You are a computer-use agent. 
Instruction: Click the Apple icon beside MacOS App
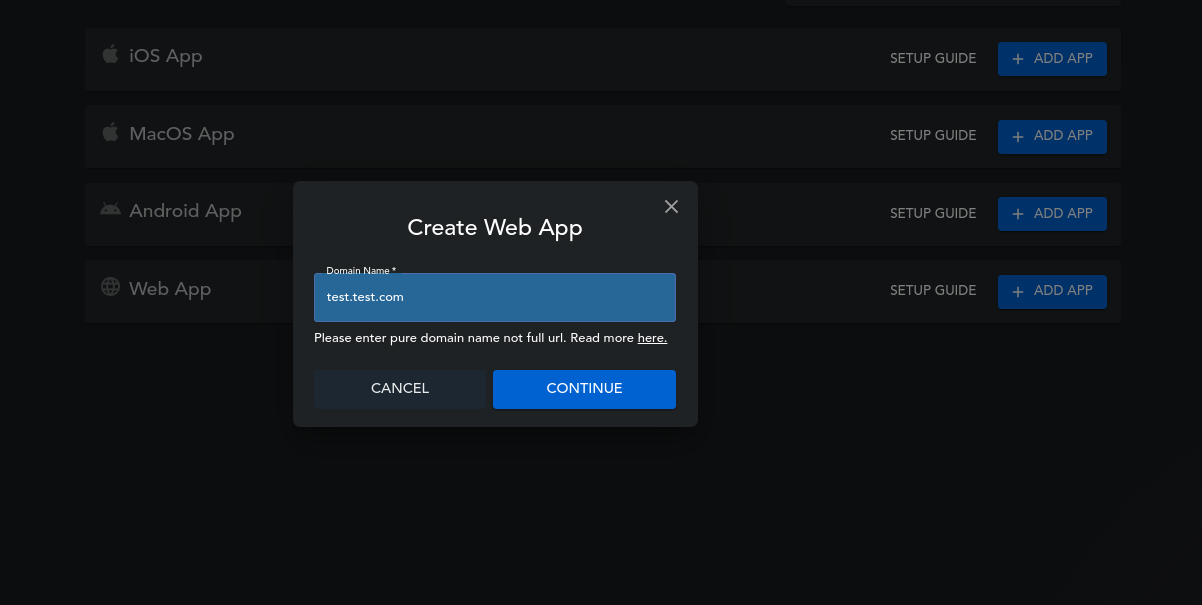(110, 132)
